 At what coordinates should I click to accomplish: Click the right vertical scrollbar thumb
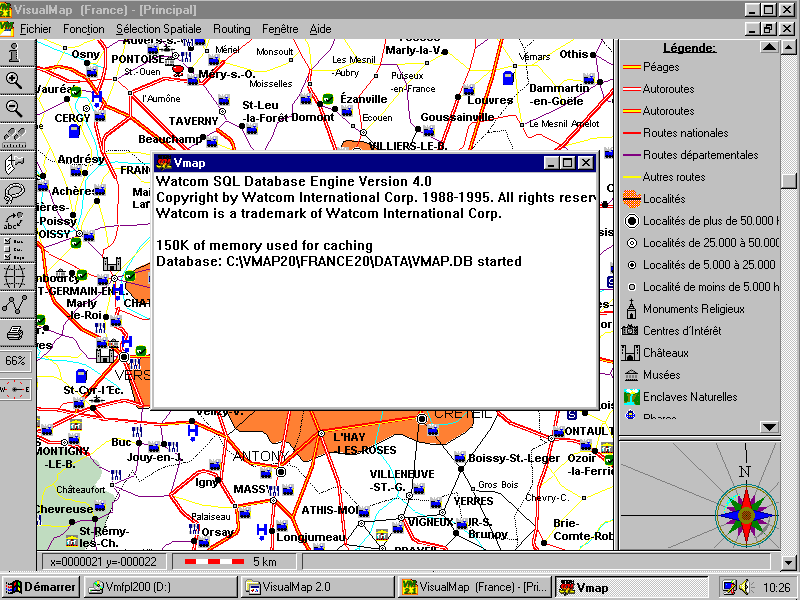coord(789,181)
